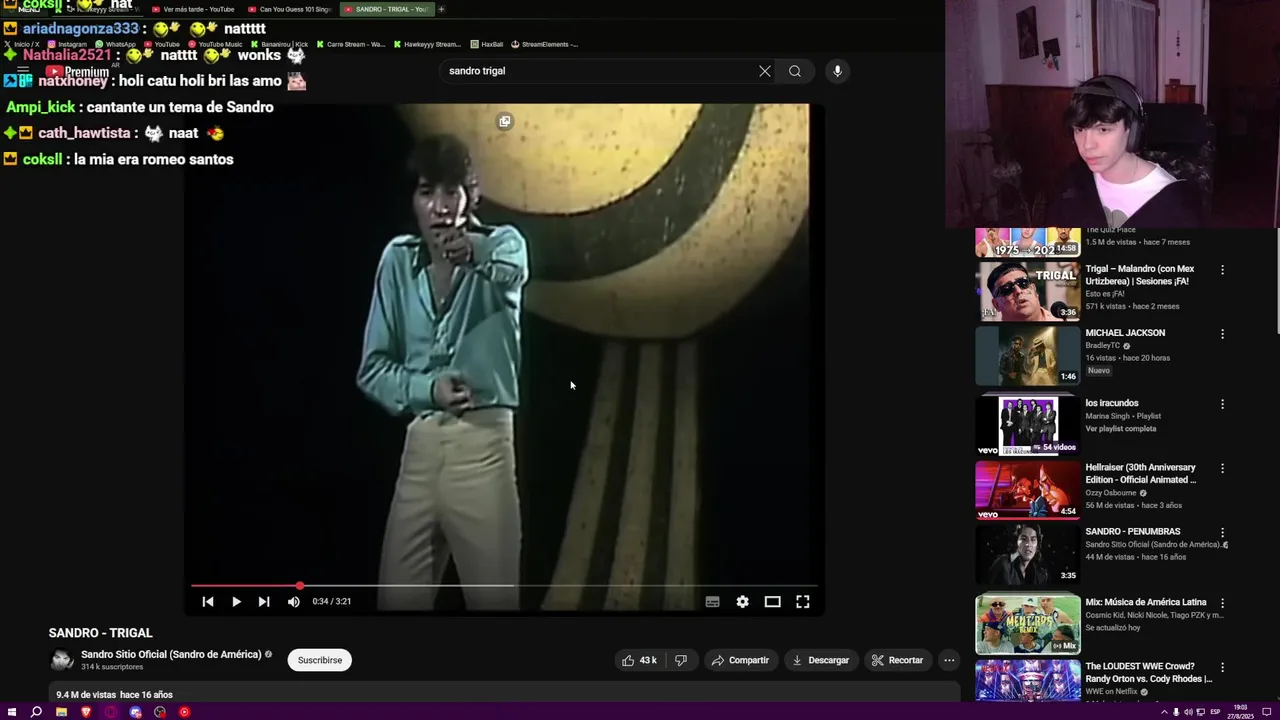
Task: Select the 'SANDRO - TRIGAL' browser tab
Action: click(386, 9)
